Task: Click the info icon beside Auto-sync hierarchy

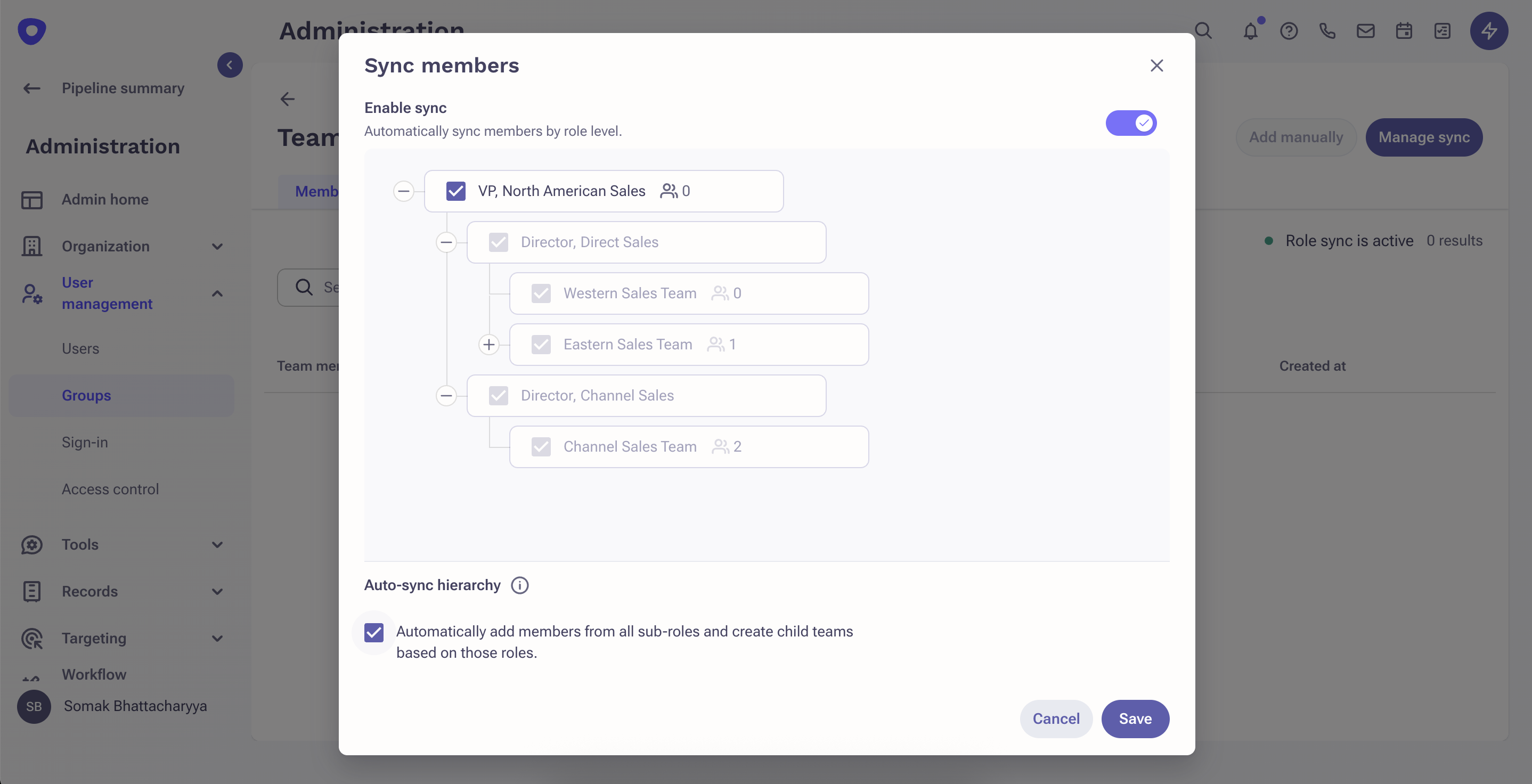Action: [519, 585]
